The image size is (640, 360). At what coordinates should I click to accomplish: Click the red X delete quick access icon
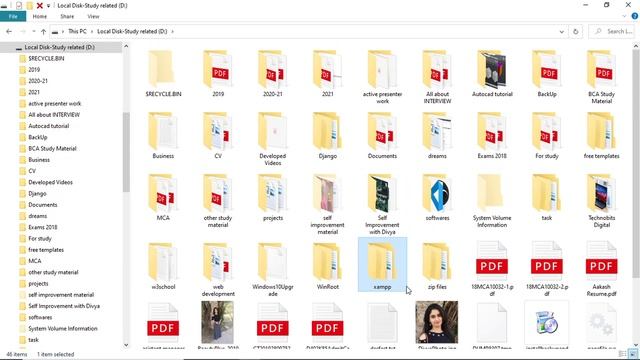click(40, 5)
